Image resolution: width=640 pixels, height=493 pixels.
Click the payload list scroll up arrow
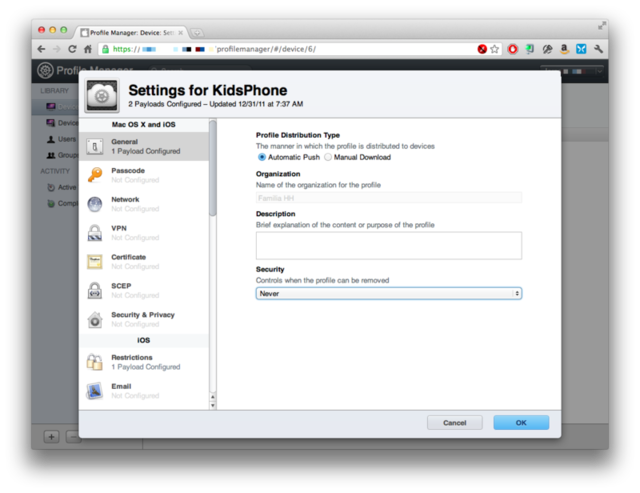pos(213,397)
